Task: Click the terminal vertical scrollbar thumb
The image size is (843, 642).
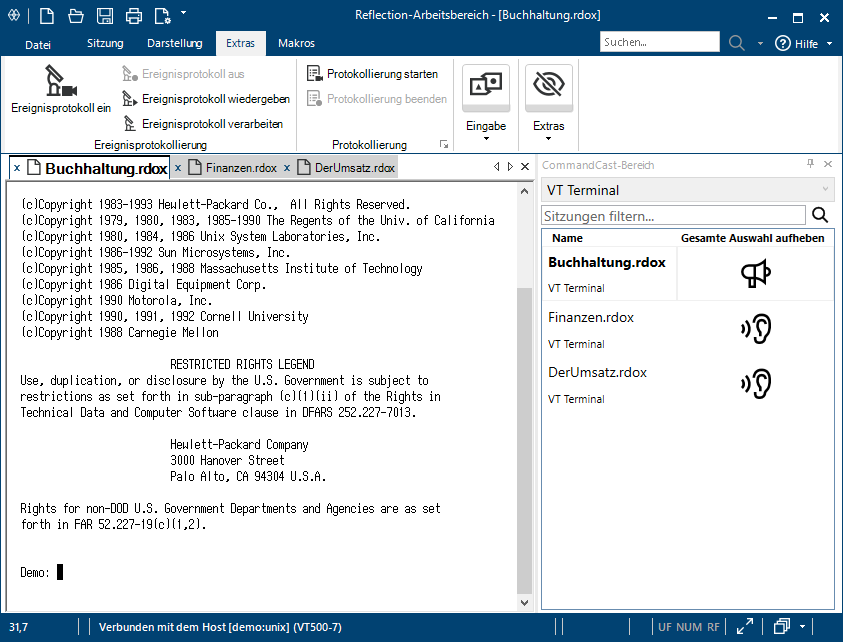Action: (x=525, y=441)
